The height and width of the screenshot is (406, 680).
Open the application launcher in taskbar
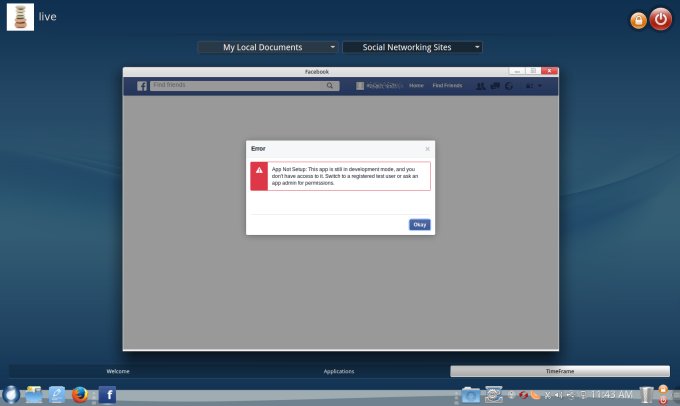11,395
